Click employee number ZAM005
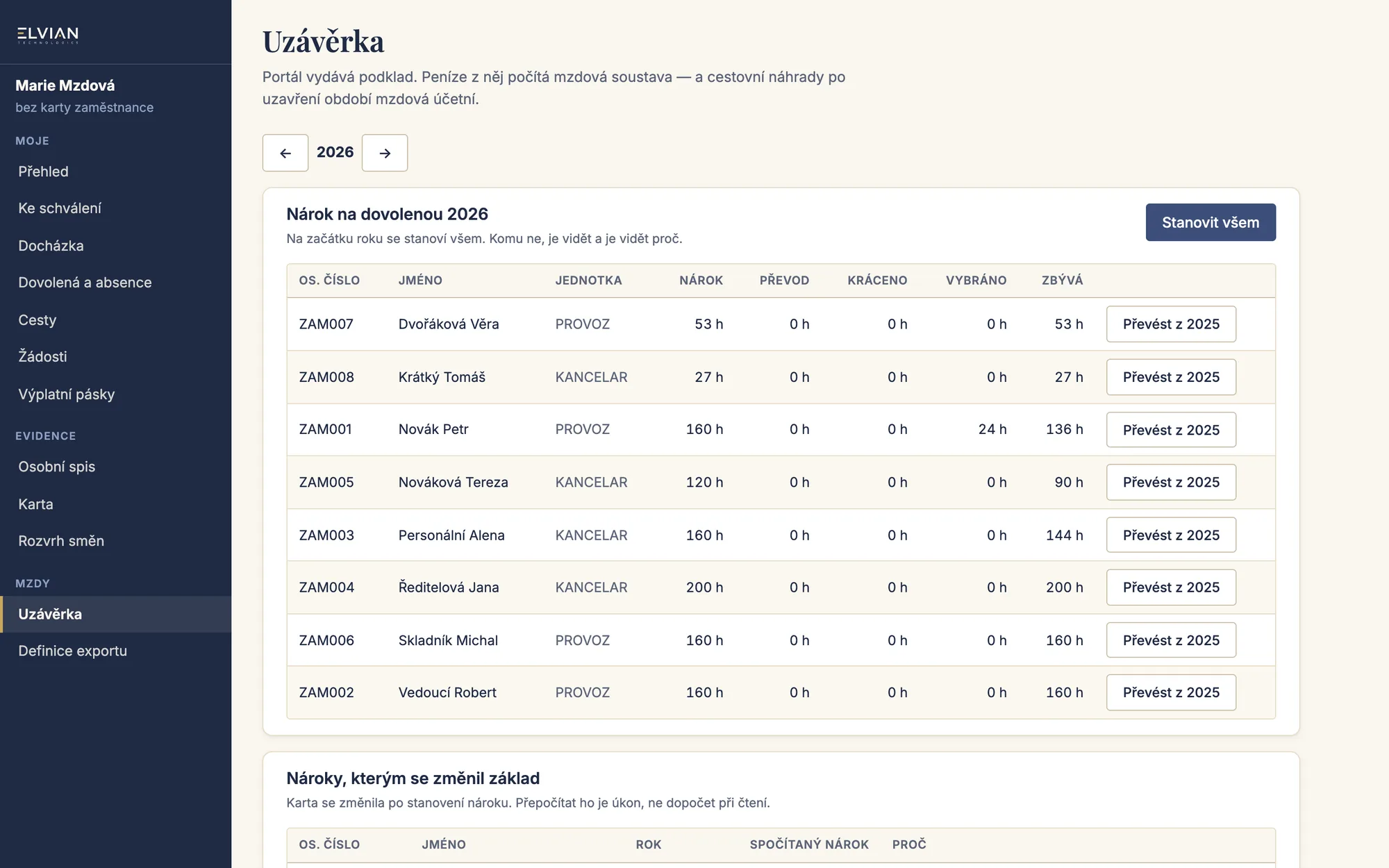Screen dimensions: 1389x868 tap(326, 482)
